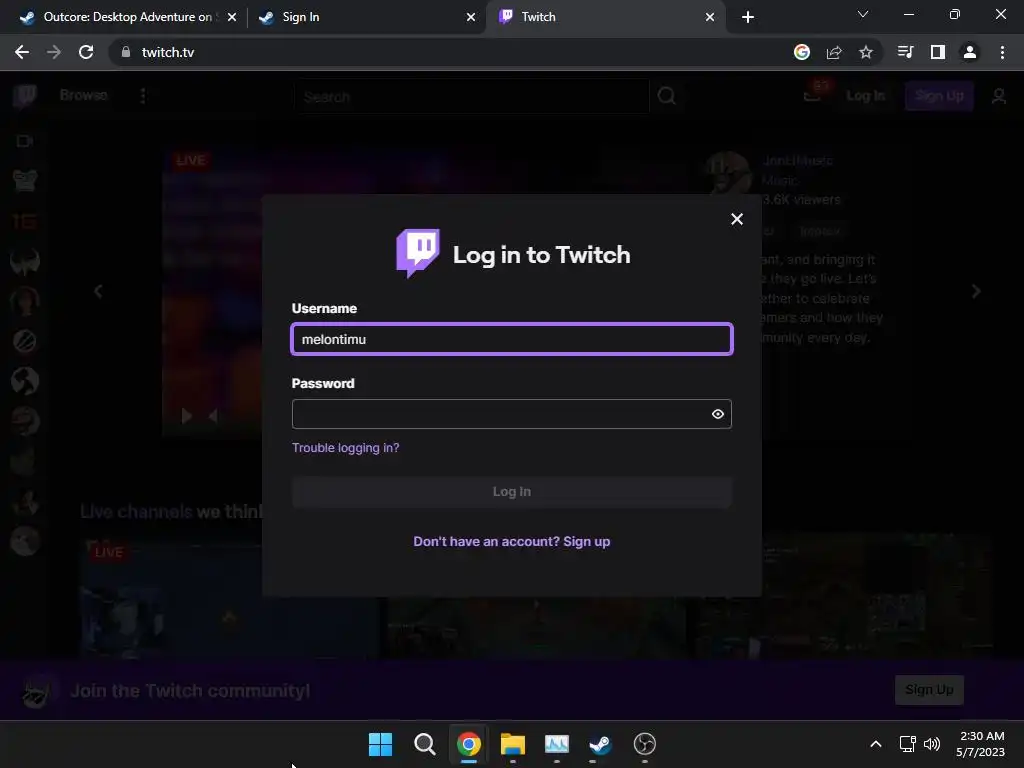Screen dimensions: 1024x768
Task: Close the Sign In tab
Action: tap(471, 17)
